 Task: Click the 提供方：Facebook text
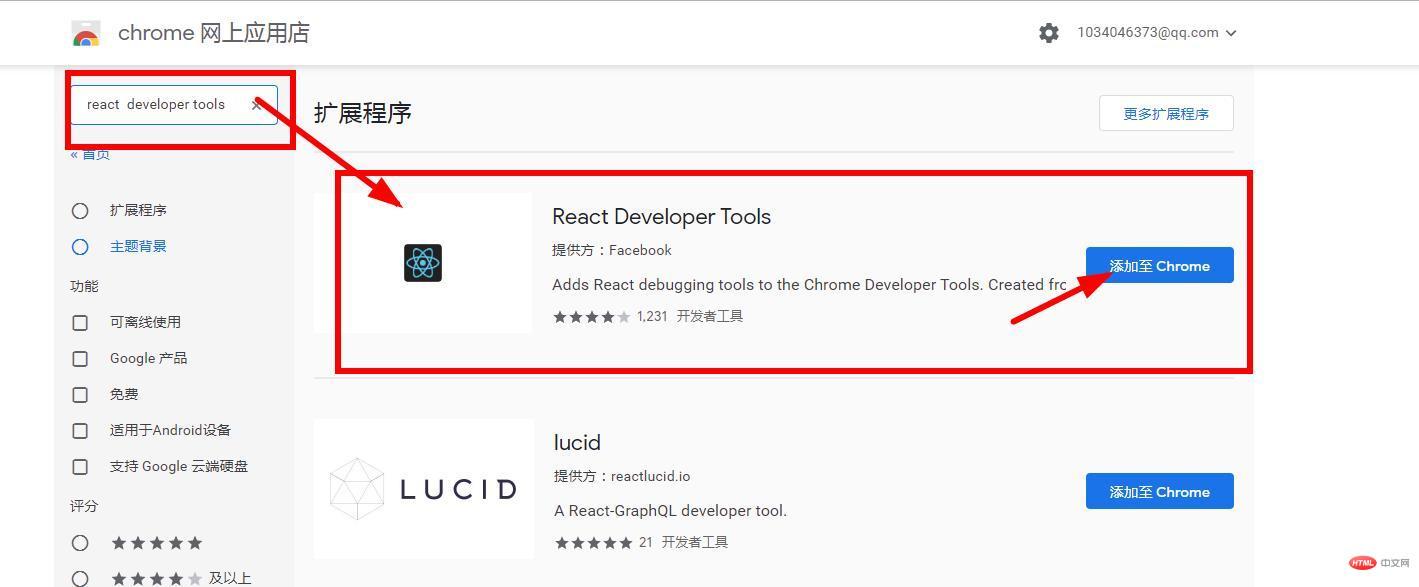(x=612, y=250)
